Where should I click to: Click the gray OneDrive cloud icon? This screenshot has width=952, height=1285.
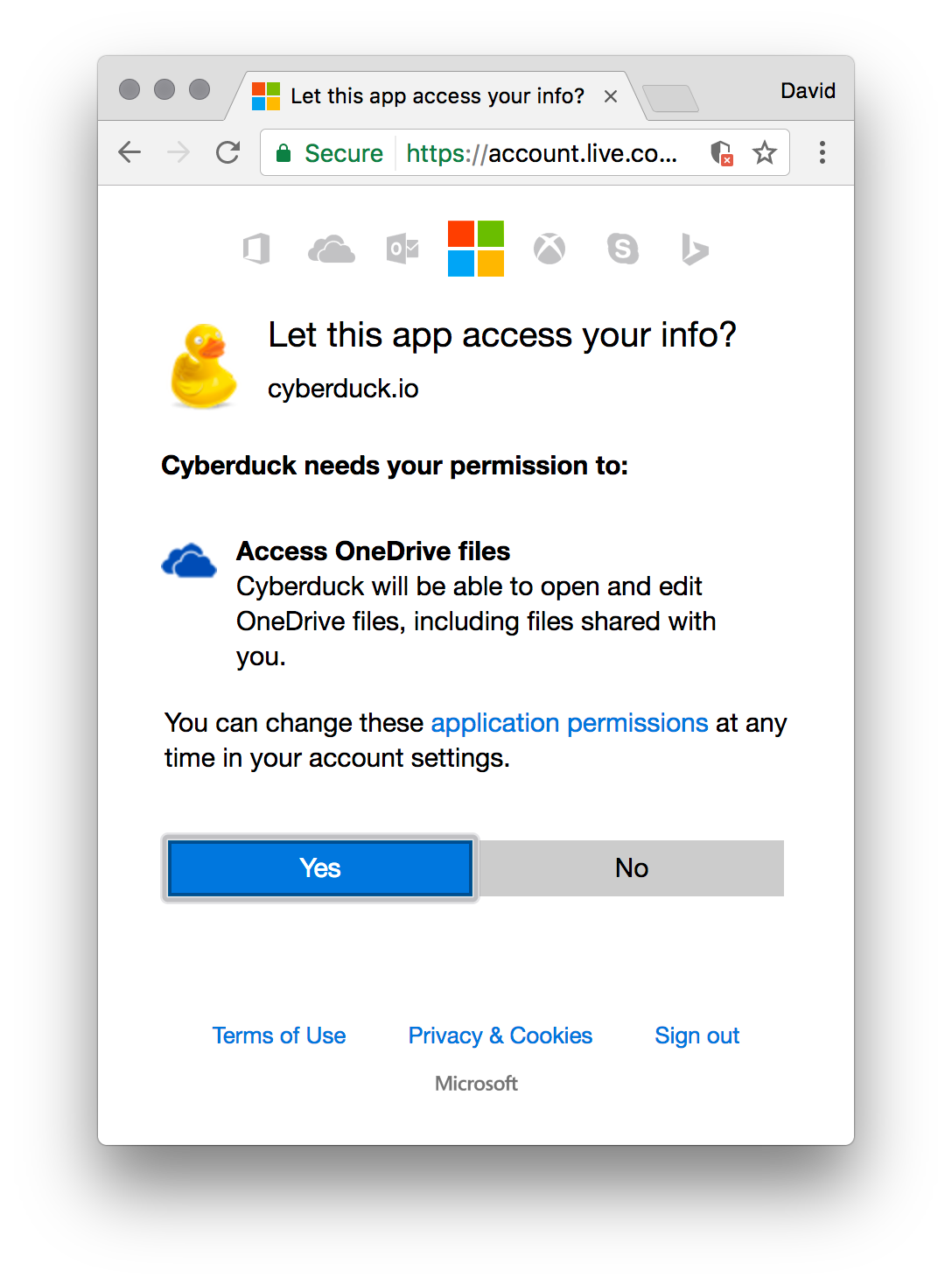tap(332, 249)
